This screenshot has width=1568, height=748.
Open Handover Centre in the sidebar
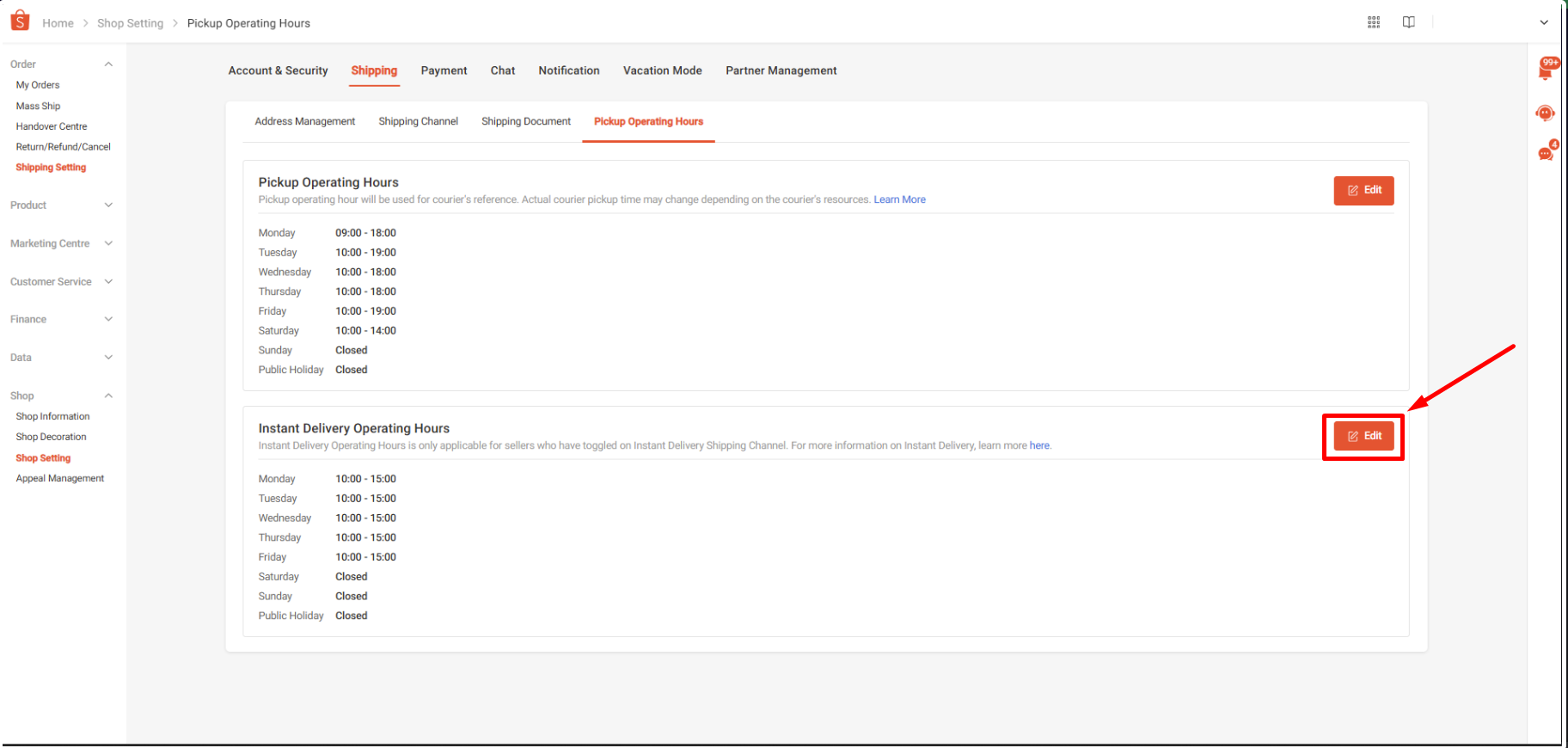52,126
